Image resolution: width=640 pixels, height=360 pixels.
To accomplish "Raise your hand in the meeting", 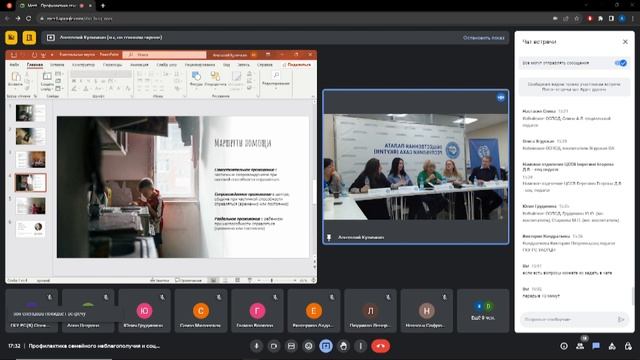I will click(x=343, y=346).
